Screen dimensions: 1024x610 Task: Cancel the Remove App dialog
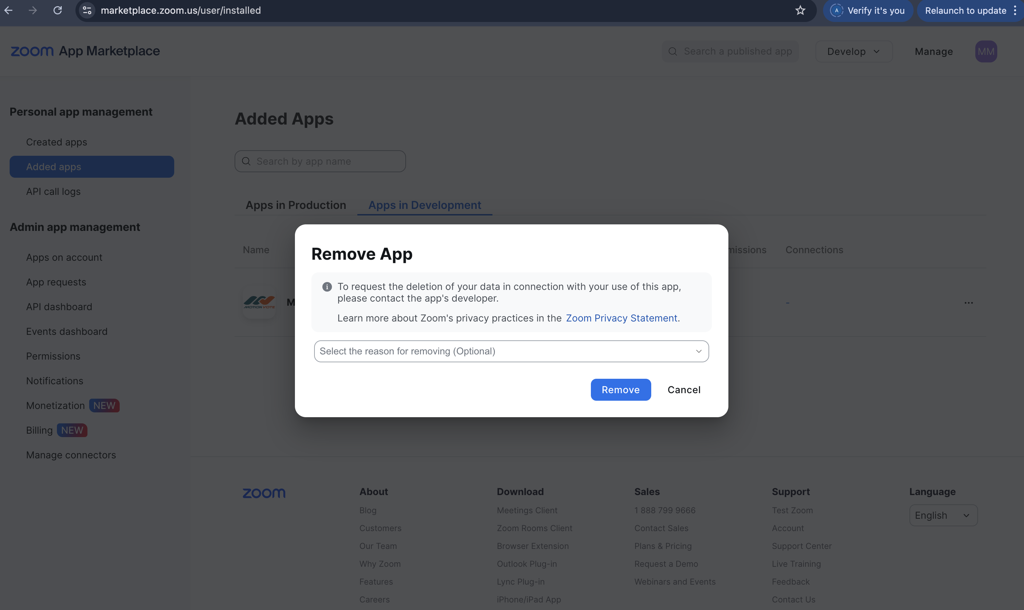684,390
